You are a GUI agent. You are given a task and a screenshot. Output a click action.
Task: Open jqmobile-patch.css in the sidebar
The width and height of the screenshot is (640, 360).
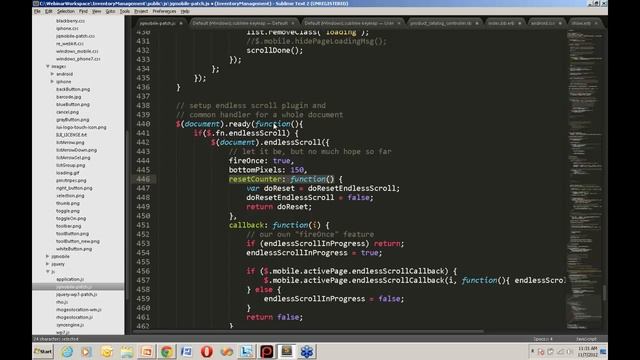(x=75, y=36)
